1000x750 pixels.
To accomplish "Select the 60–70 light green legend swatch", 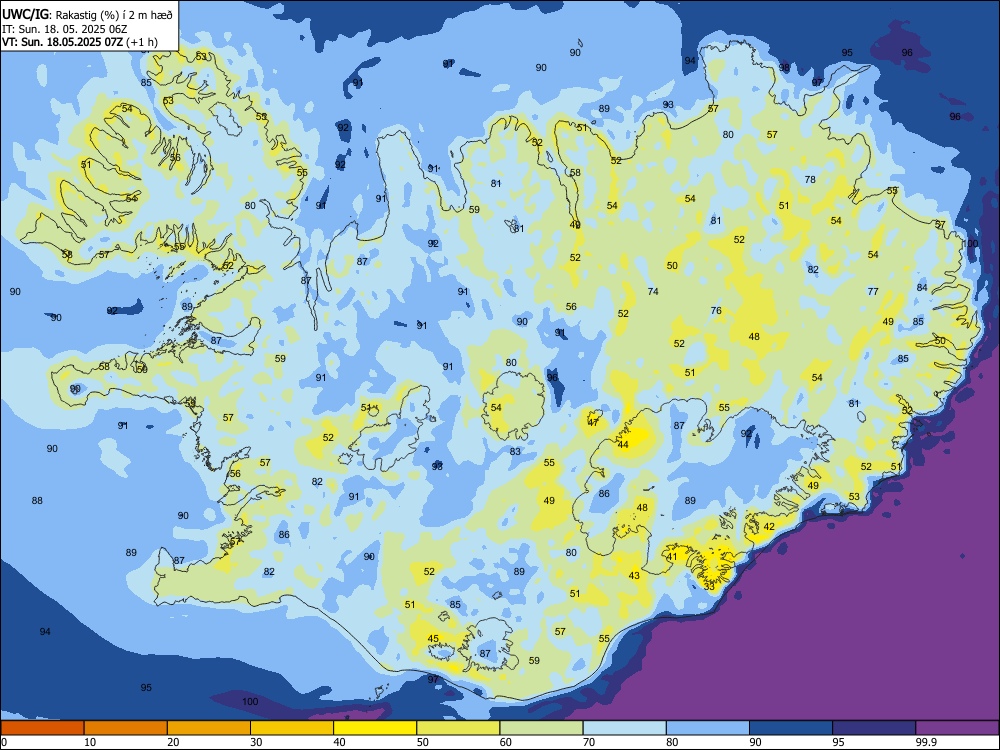I will [541, 728].
